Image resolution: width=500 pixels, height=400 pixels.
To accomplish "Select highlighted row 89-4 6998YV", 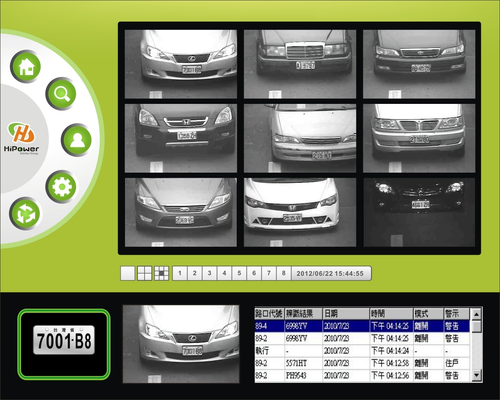I will 362,326.
